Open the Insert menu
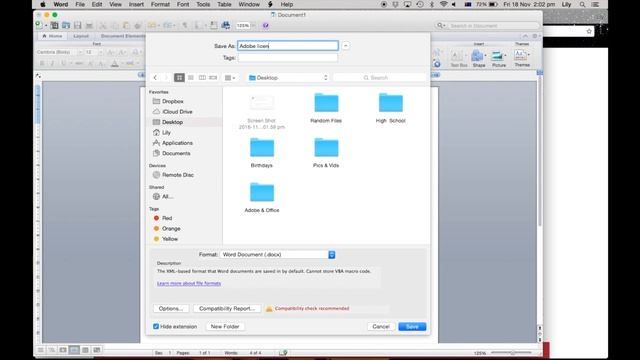Screen dimensions: 640x360 [x=136, y=4]
